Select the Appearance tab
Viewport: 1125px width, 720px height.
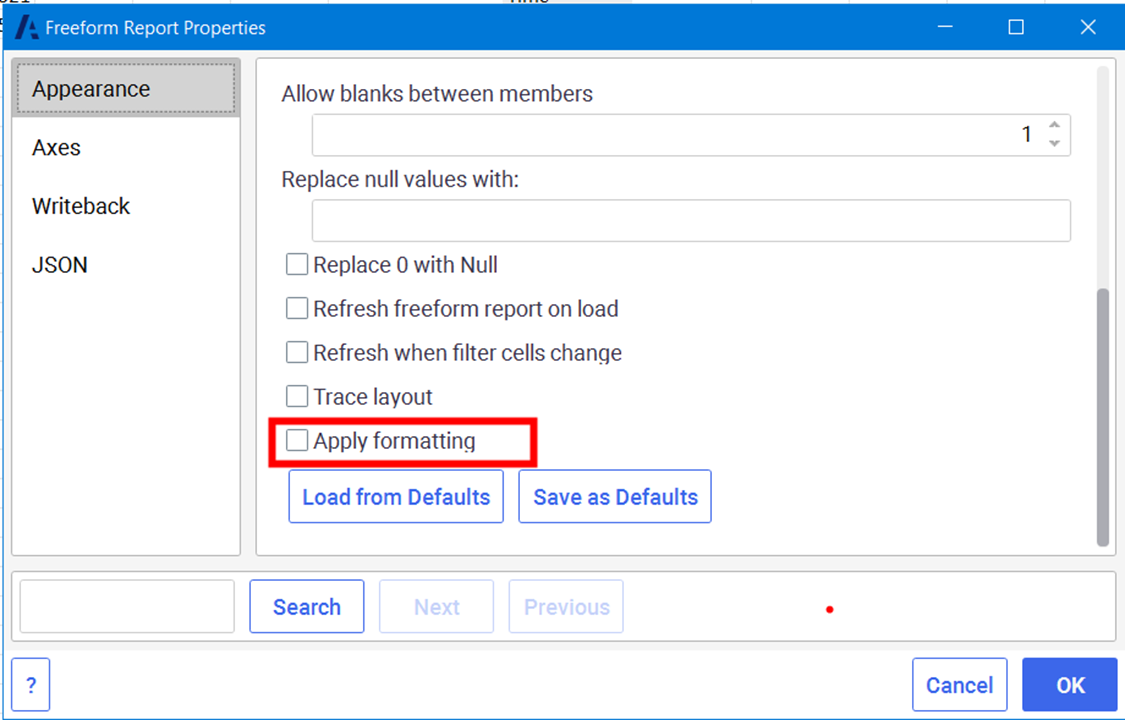tap(125, 89)
